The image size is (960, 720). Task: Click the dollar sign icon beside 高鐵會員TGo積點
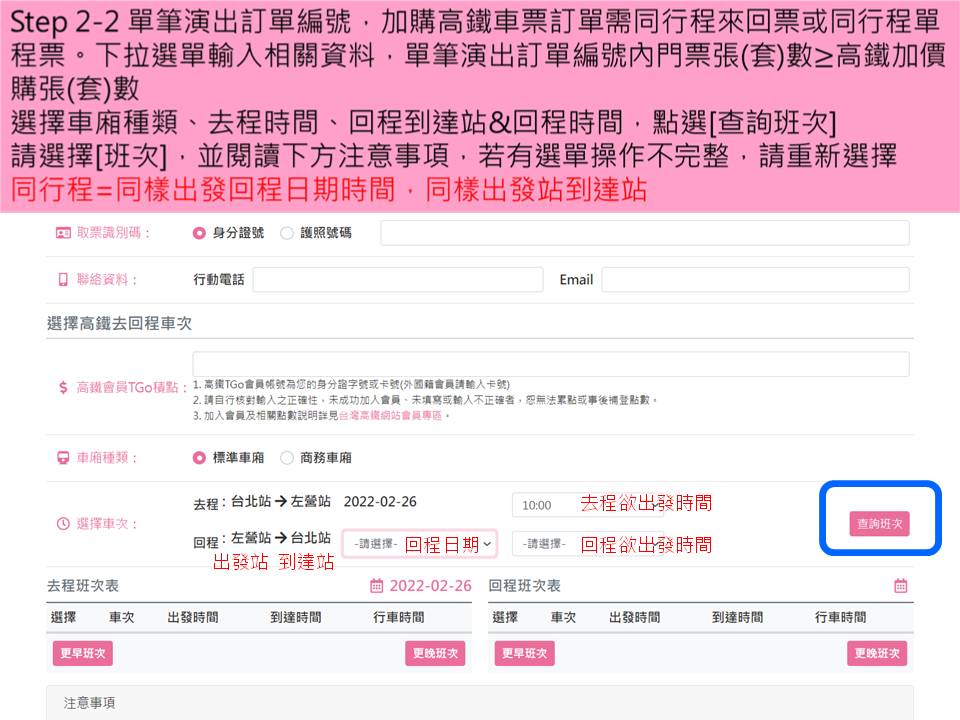(x=63, y=387)
